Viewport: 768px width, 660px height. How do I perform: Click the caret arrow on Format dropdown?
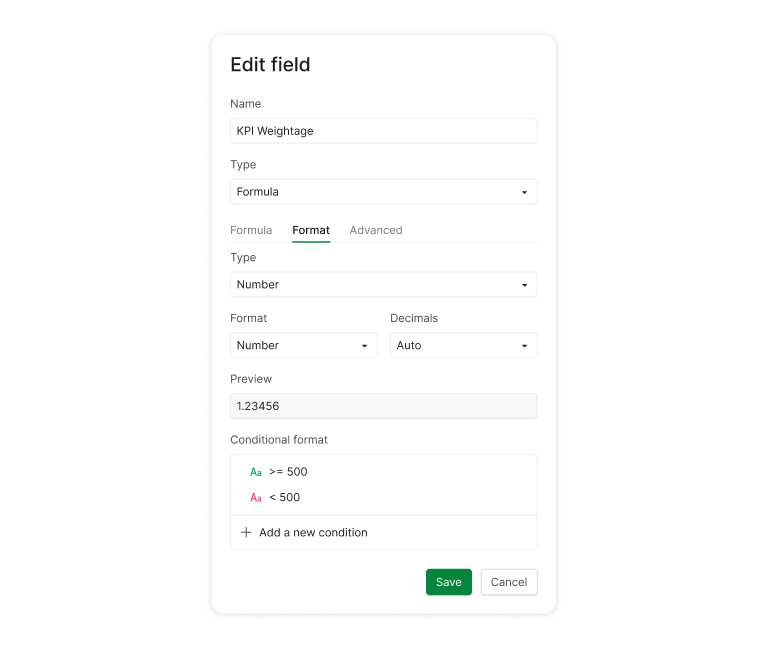pos(364,346)
